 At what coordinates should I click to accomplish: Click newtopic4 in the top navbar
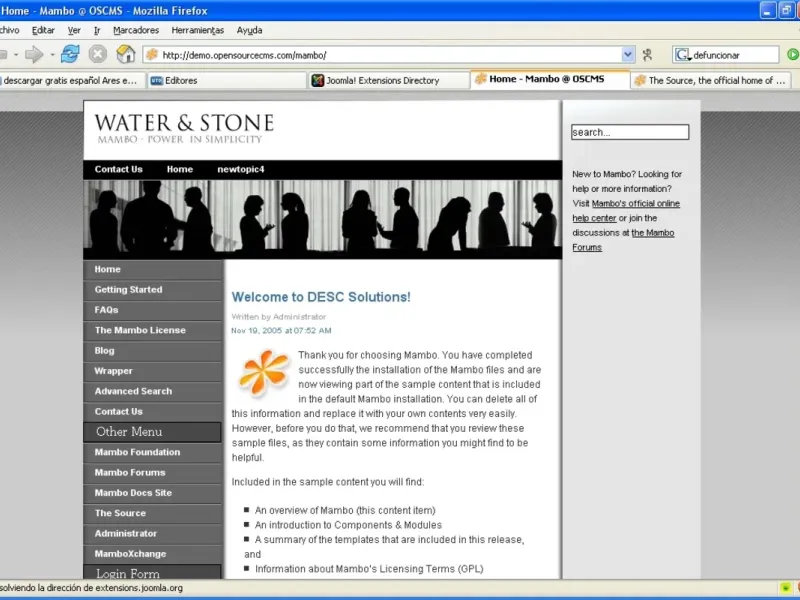pyautogui.click(x=241, y=169)
